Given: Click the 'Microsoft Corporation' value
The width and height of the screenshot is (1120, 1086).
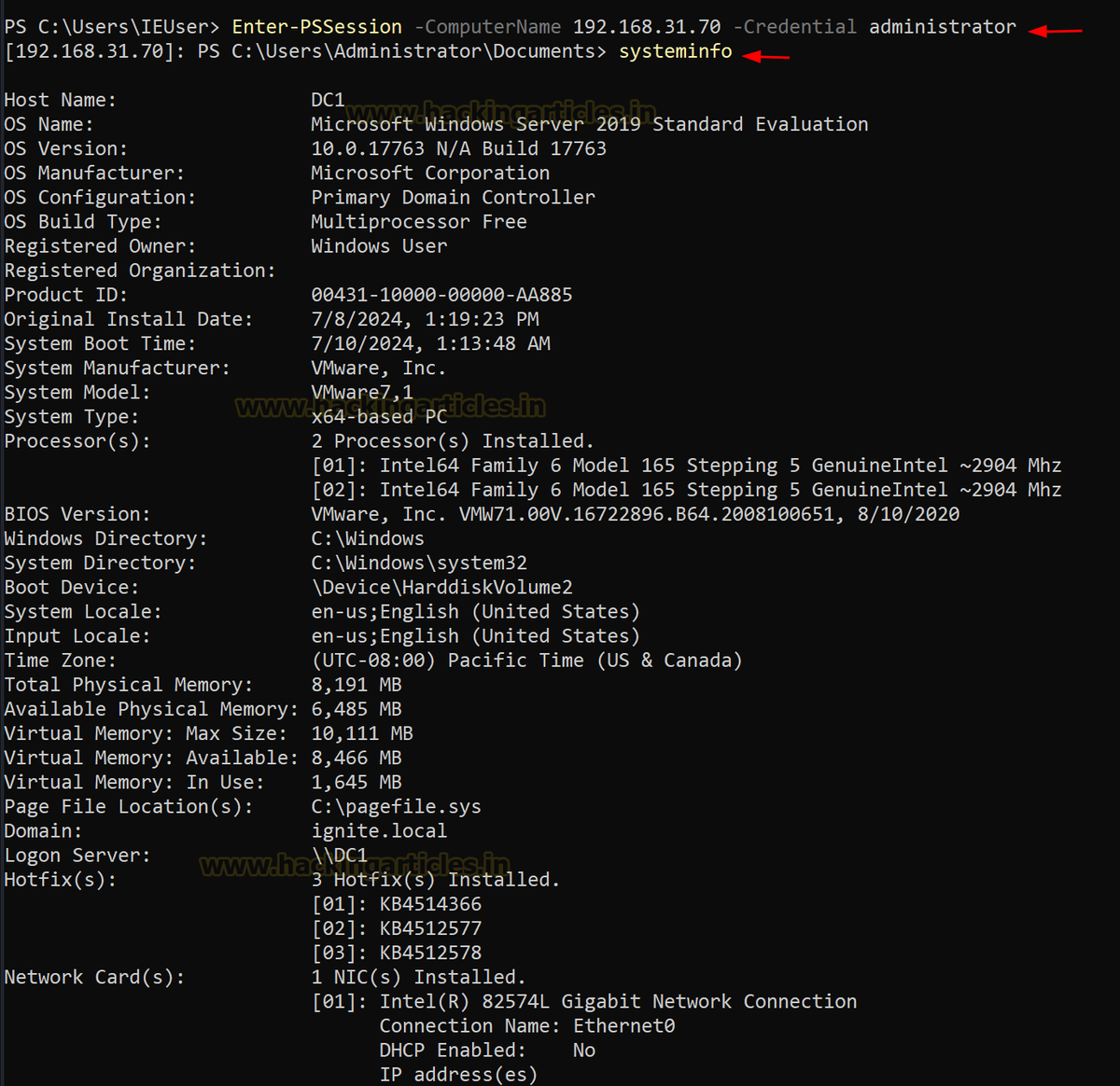Looking at the screenshot, I should click(x=430, y=173).
